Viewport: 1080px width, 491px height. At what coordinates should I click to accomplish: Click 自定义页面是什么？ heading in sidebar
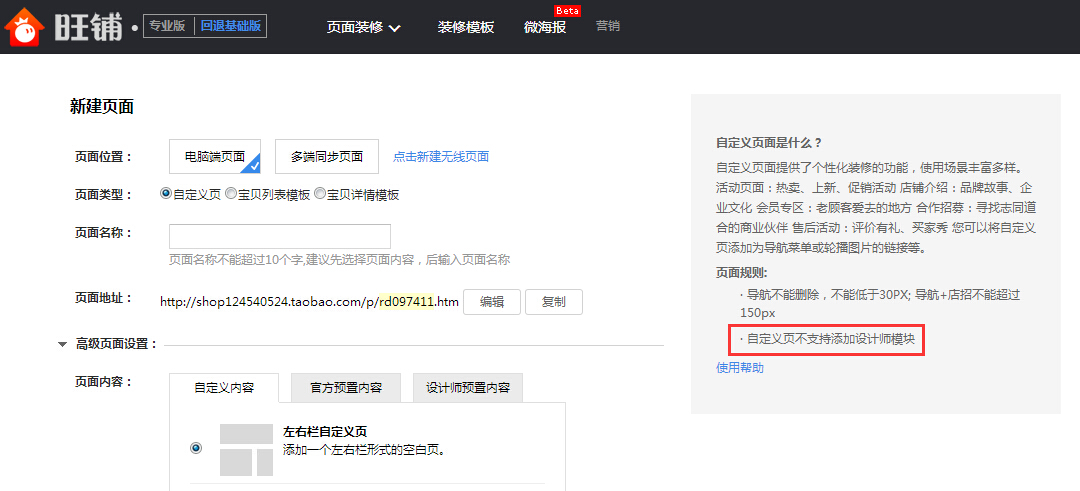769,143
